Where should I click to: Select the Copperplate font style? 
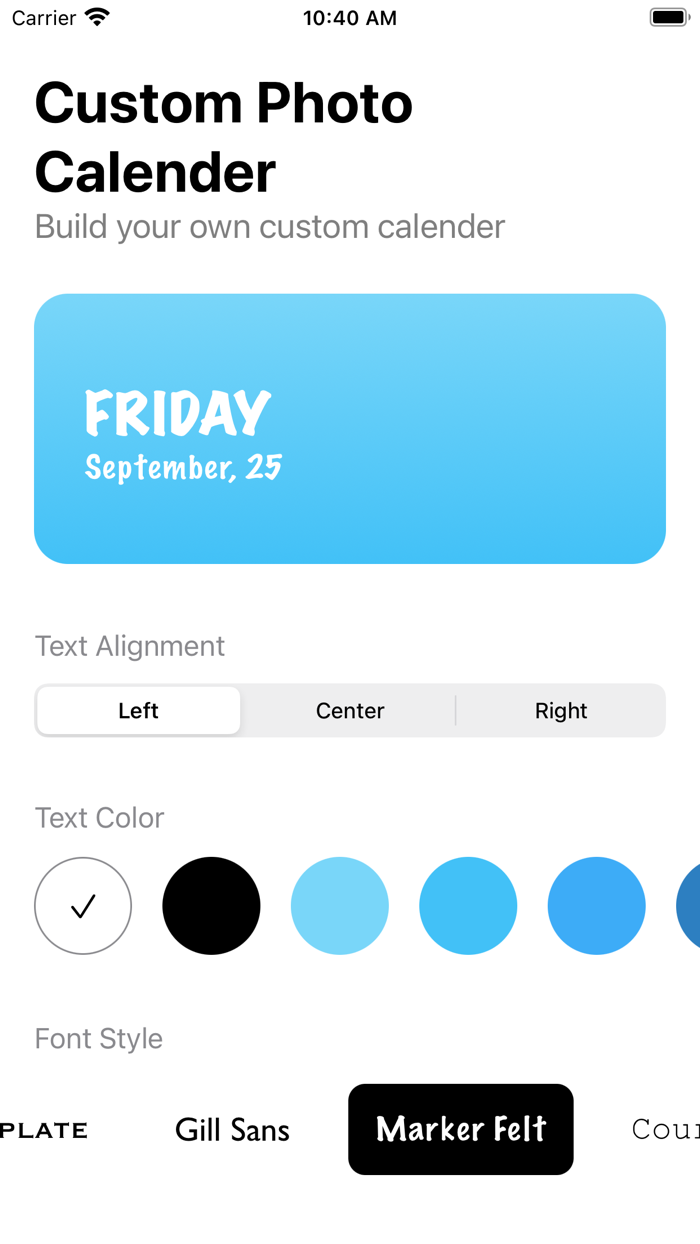point(44,1129)
